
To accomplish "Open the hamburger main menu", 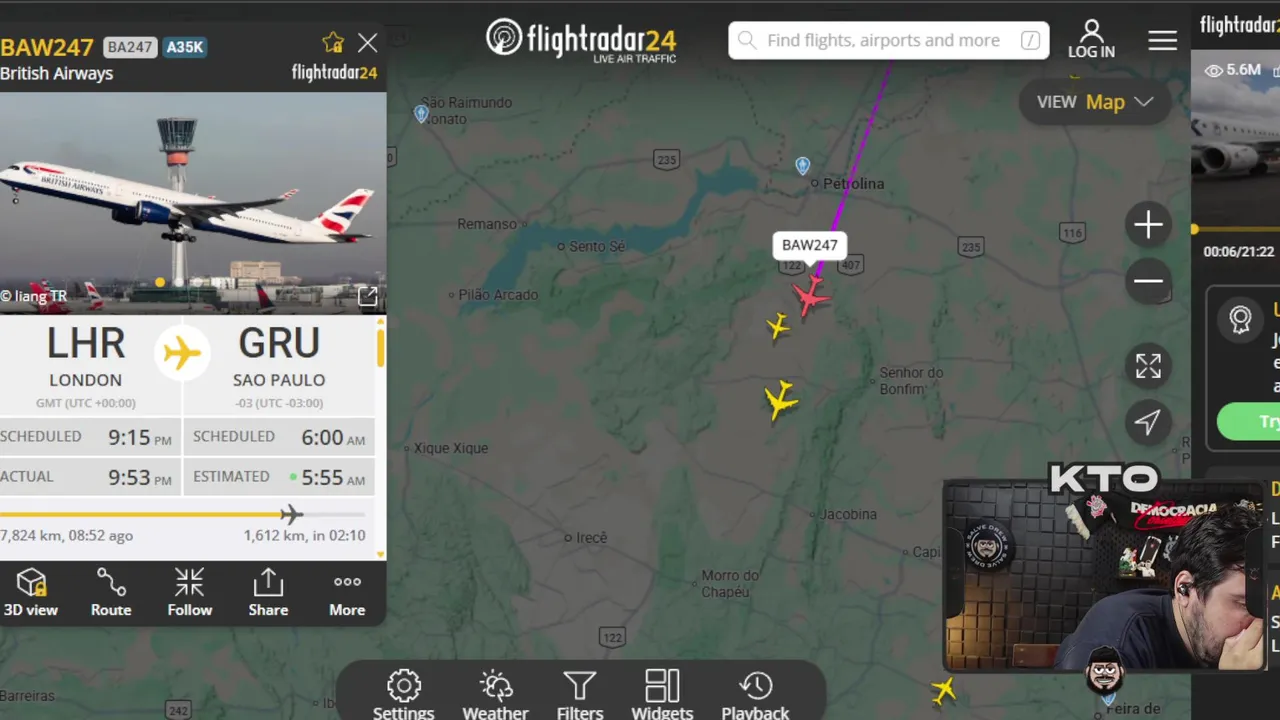I will click(x=1162, y=40).
